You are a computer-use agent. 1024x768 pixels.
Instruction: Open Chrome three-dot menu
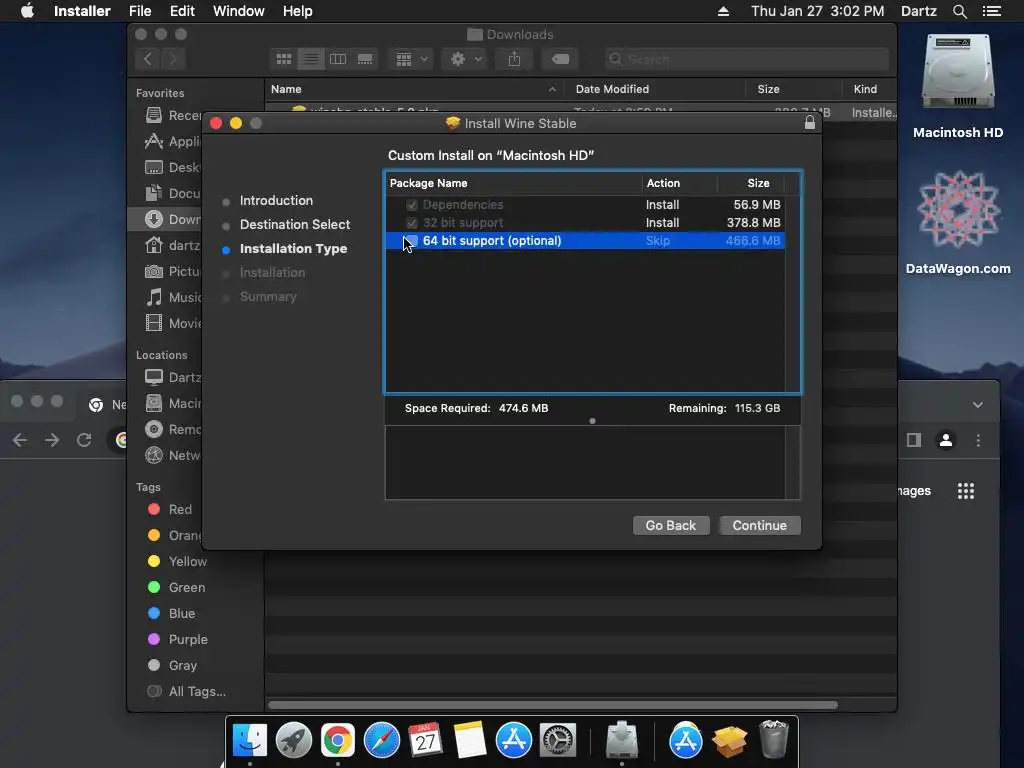pos(978,440)
